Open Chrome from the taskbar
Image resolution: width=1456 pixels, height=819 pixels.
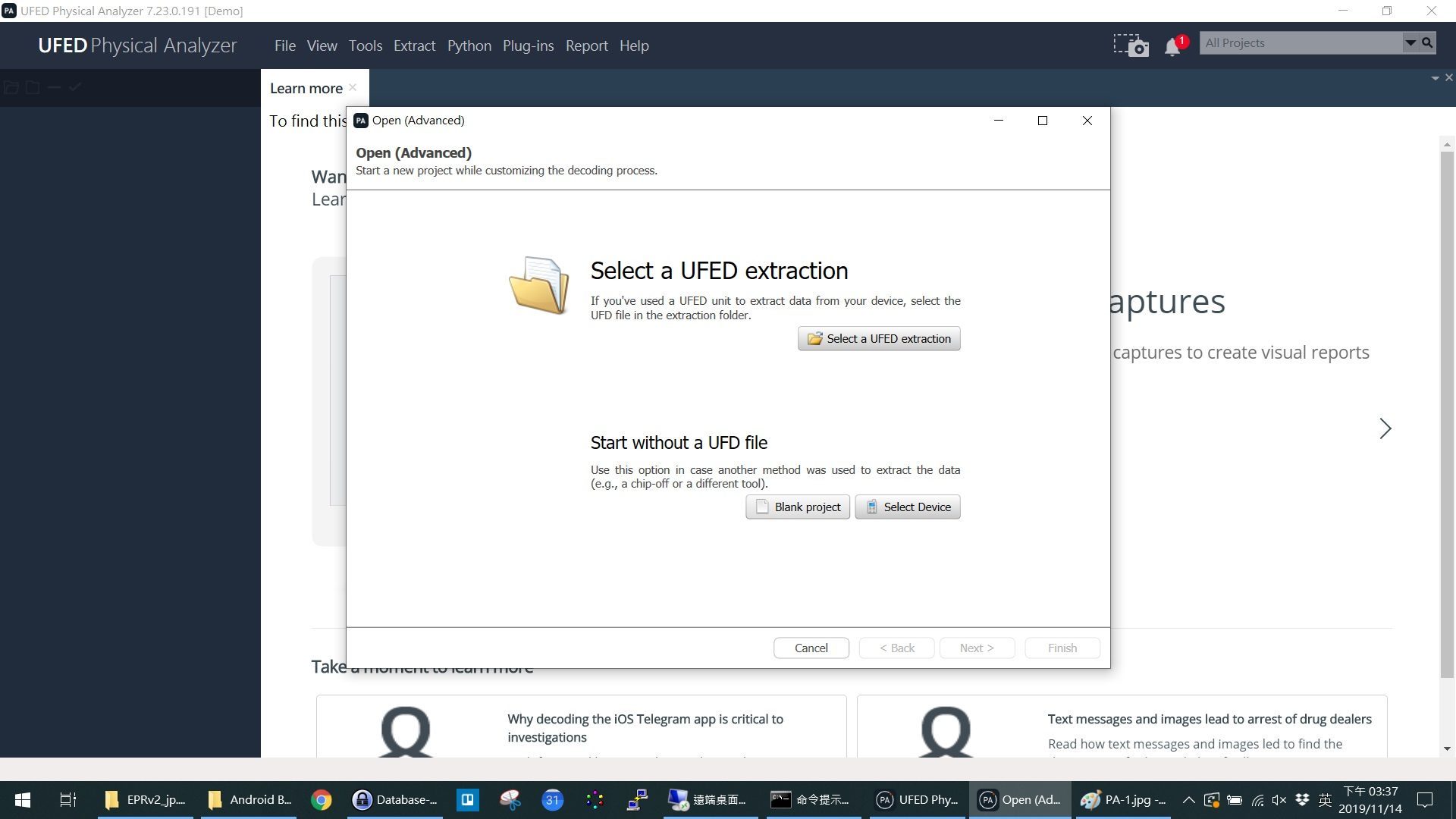[x=322, y=800]
